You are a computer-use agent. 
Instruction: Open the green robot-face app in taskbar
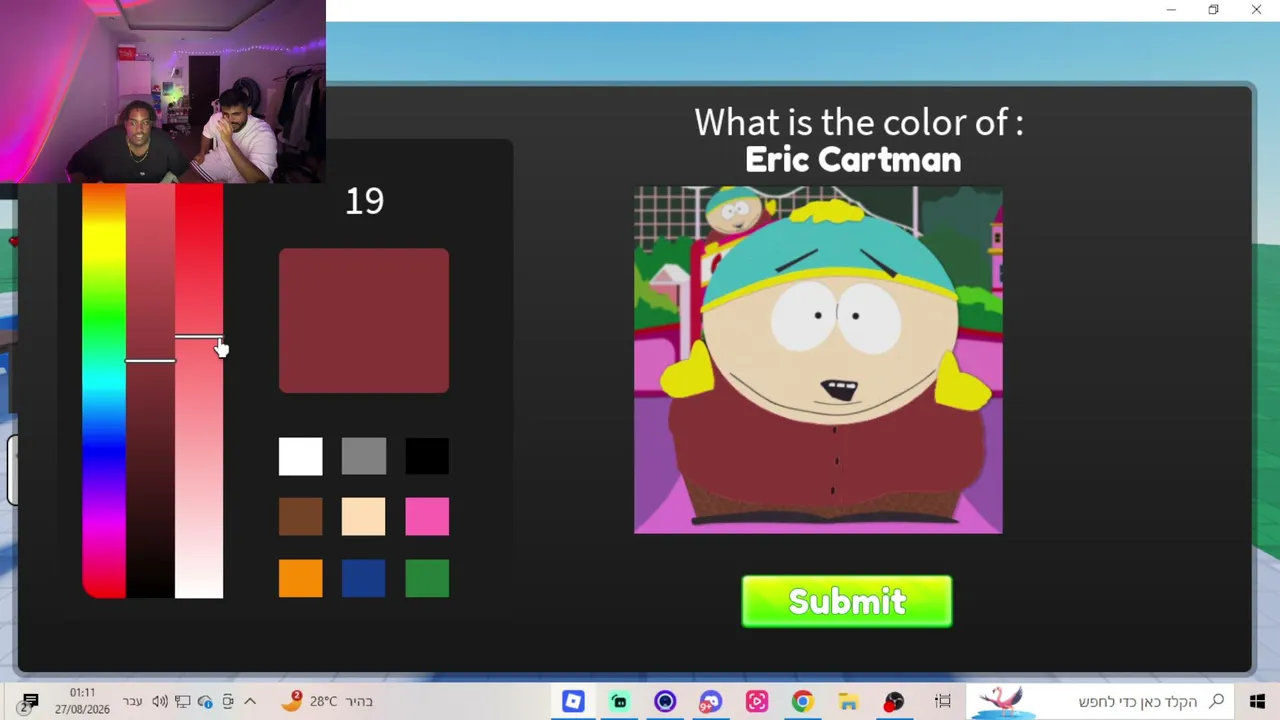(619, 702)
